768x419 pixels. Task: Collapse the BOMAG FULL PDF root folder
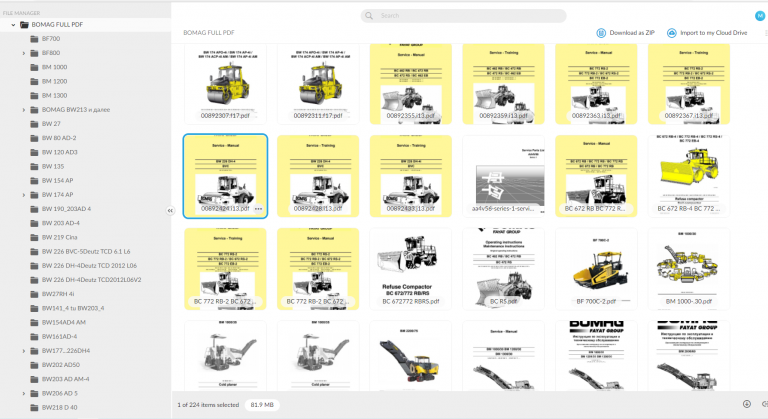[13, 25]
